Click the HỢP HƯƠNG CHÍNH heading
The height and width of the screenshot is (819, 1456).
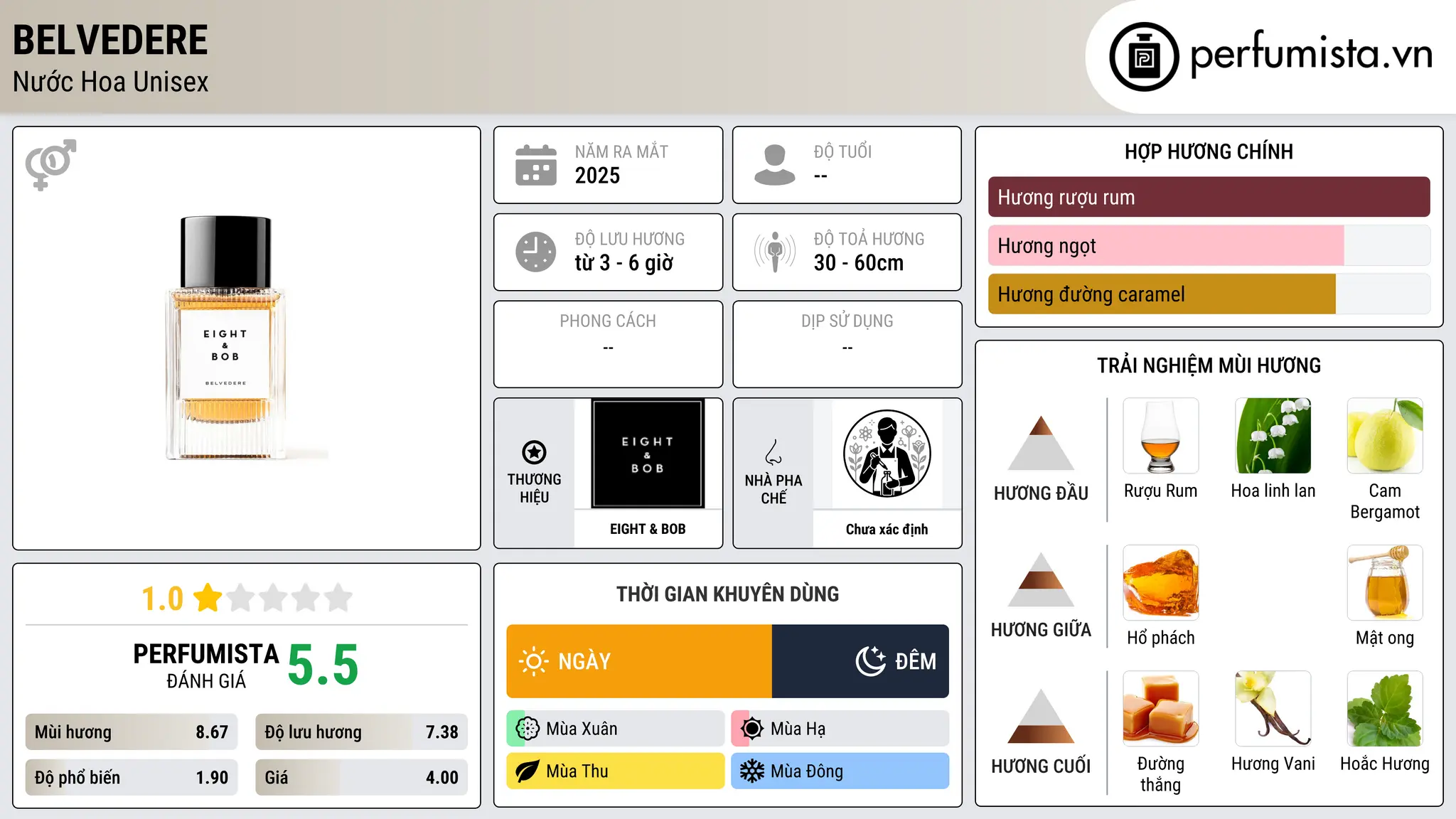pos(1209,151)
